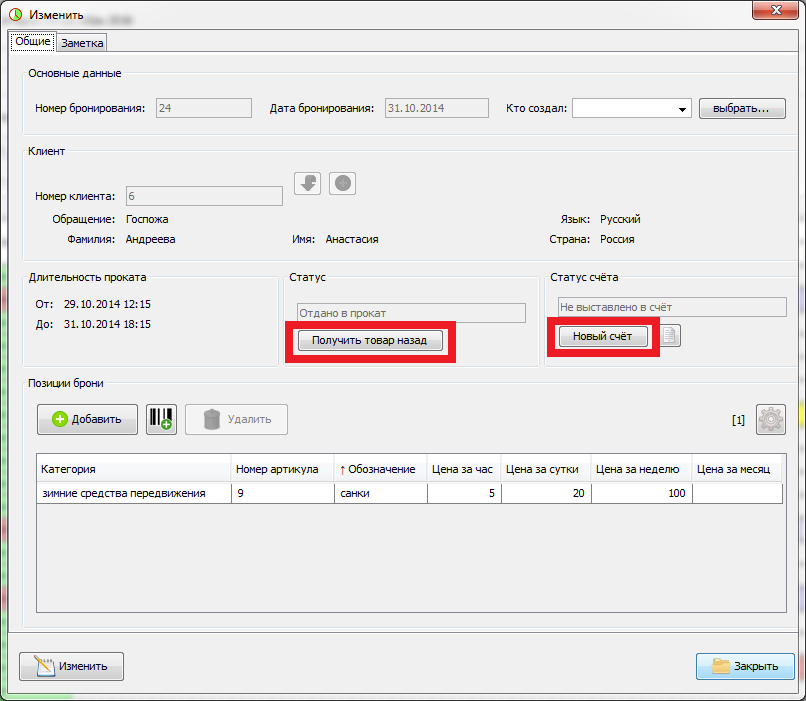Click the 'Номер бронирования' field
This screenshot has width=806, height=701.
pyautogui.click(x=204, y=108)
